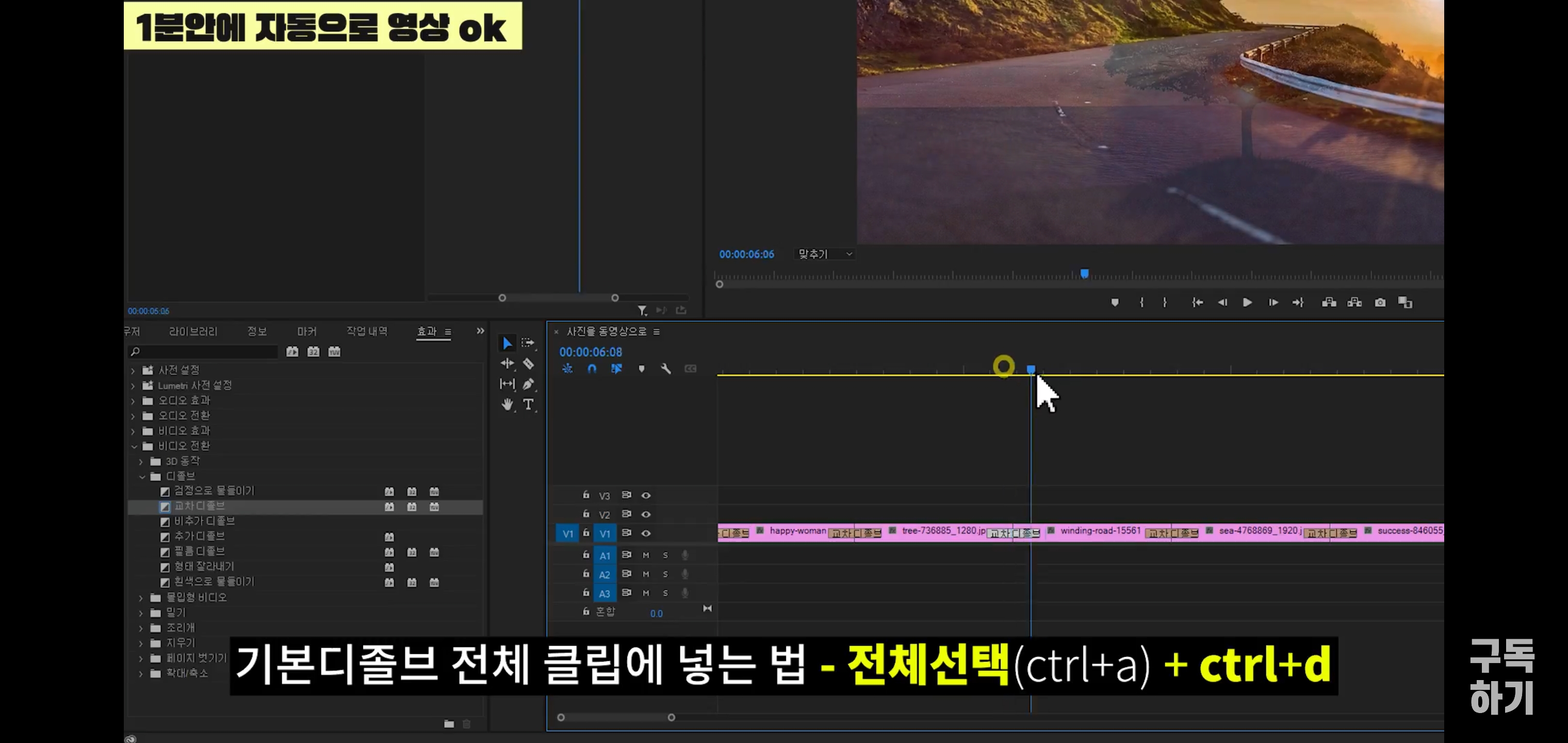Click the Ripple Edit tool
The width and height of the screenshot is (1568, 743).
point(507,364)
